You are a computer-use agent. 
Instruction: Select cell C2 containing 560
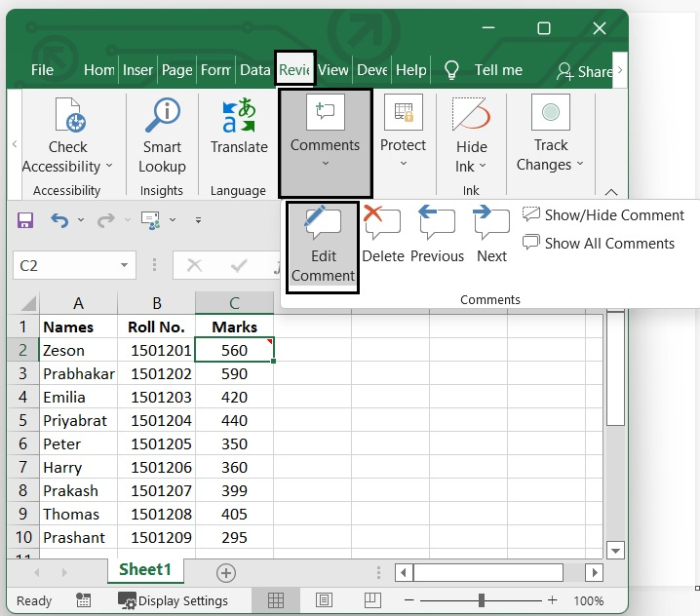(234, 351)
